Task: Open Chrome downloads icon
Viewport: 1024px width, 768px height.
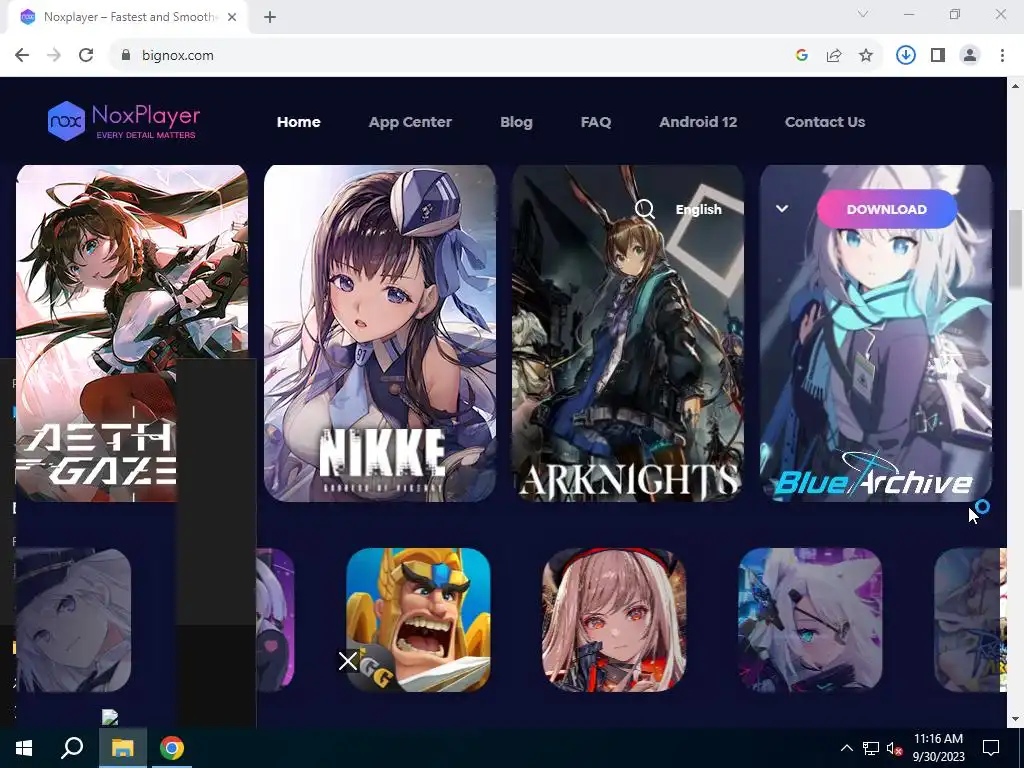Action: 906,56
